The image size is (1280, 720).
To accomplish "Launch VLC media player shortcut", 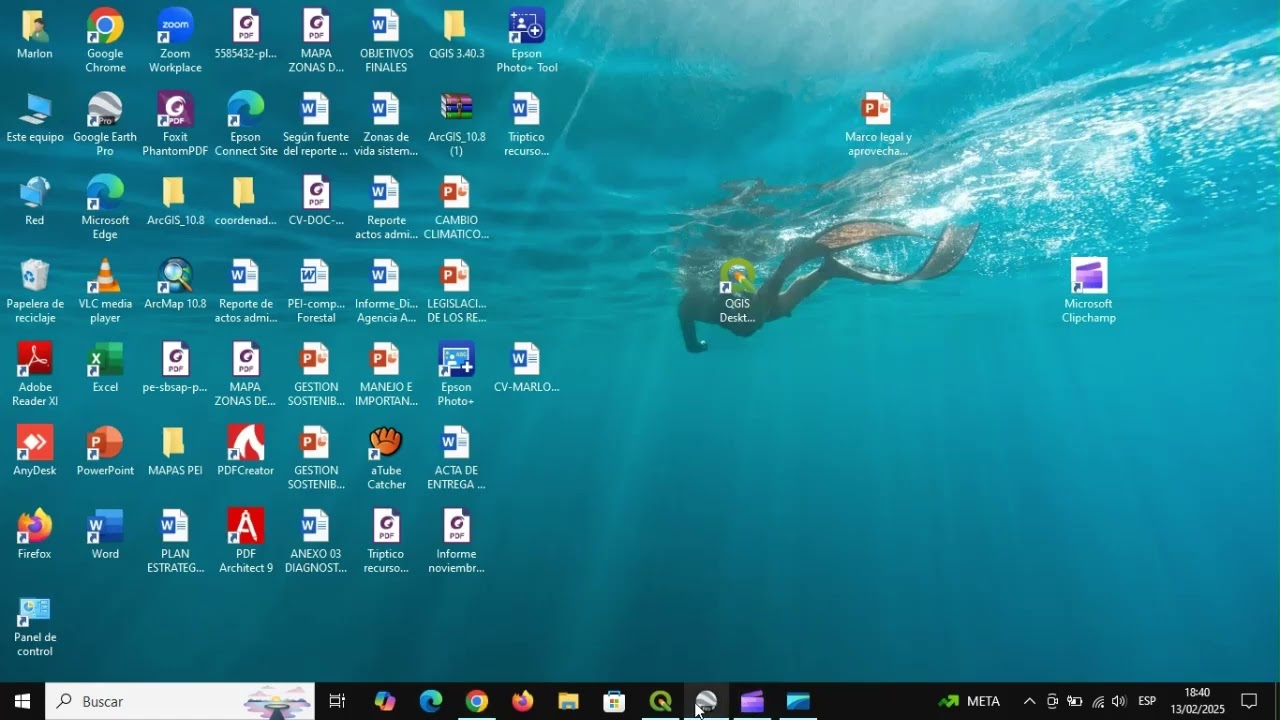I will pyautogui.click(x=105, y=291).
